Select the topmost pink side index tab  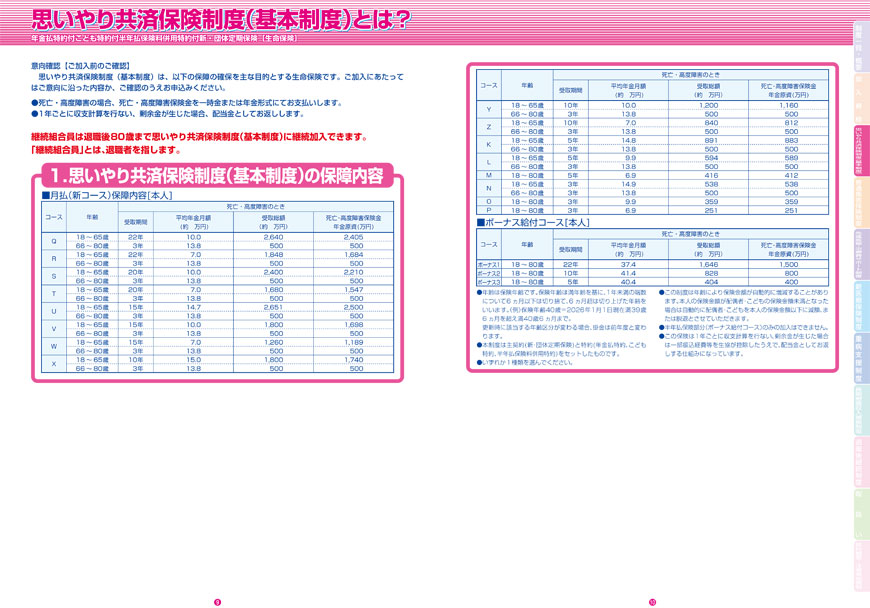pyautogui.click(x=858, y=42)
